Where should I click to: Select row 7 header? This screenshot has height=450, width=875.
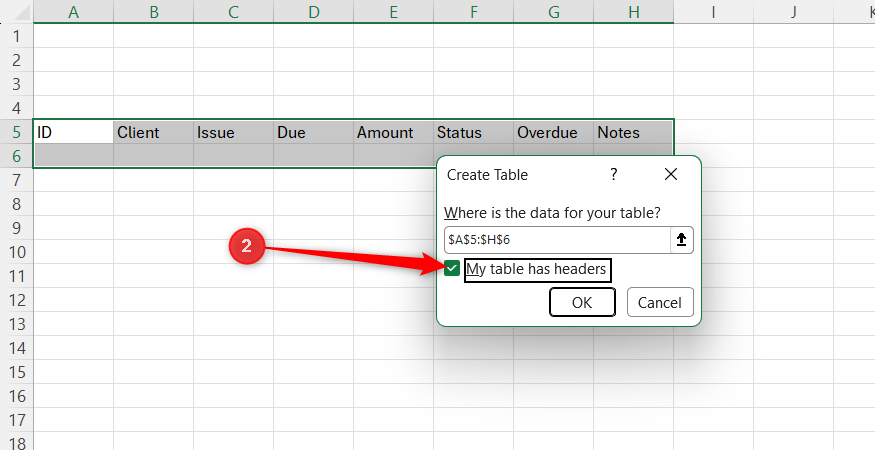16,180
